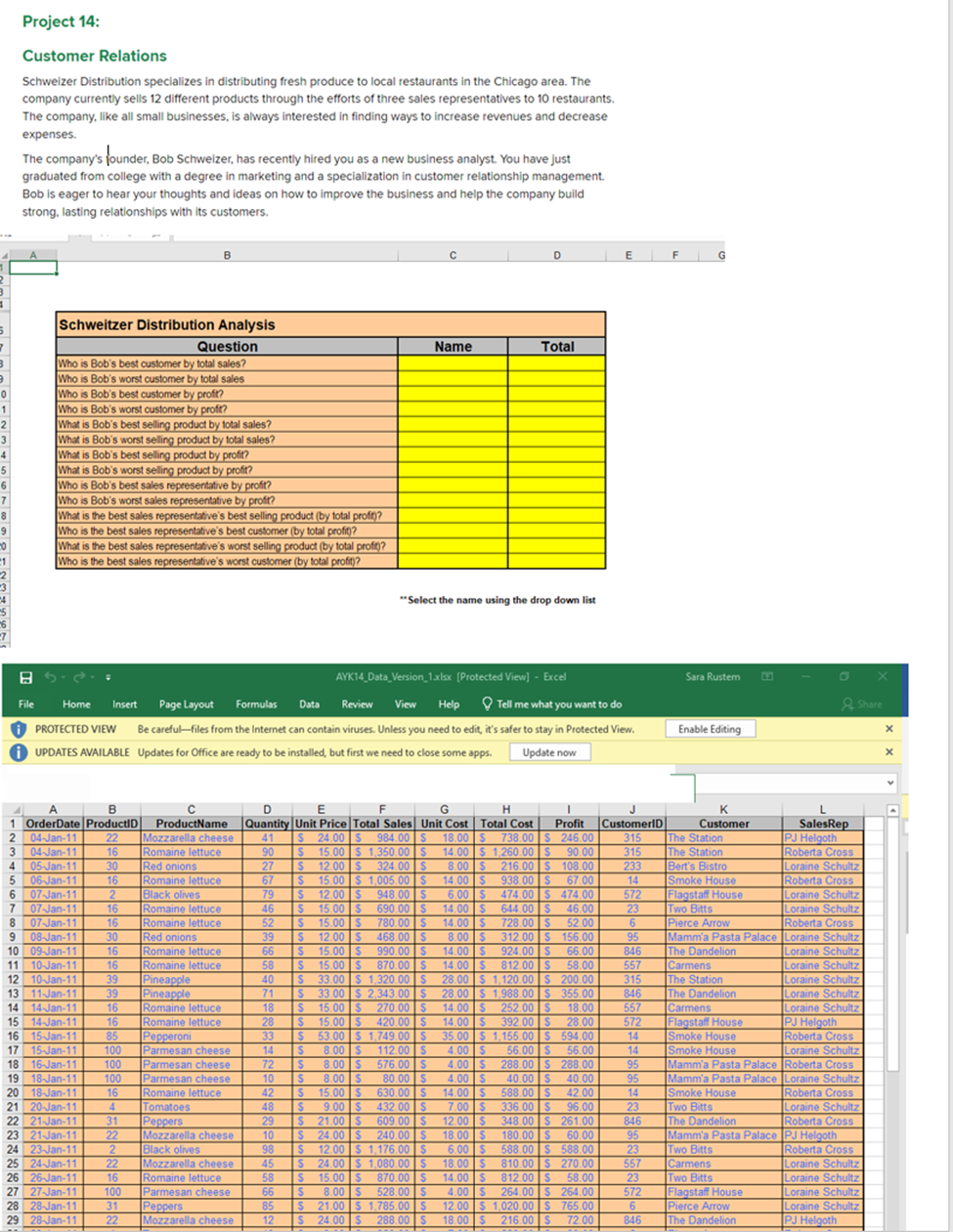Click the Enable Editing button
The width and height of the screenshot is (953, 1232).
(709, 728)
